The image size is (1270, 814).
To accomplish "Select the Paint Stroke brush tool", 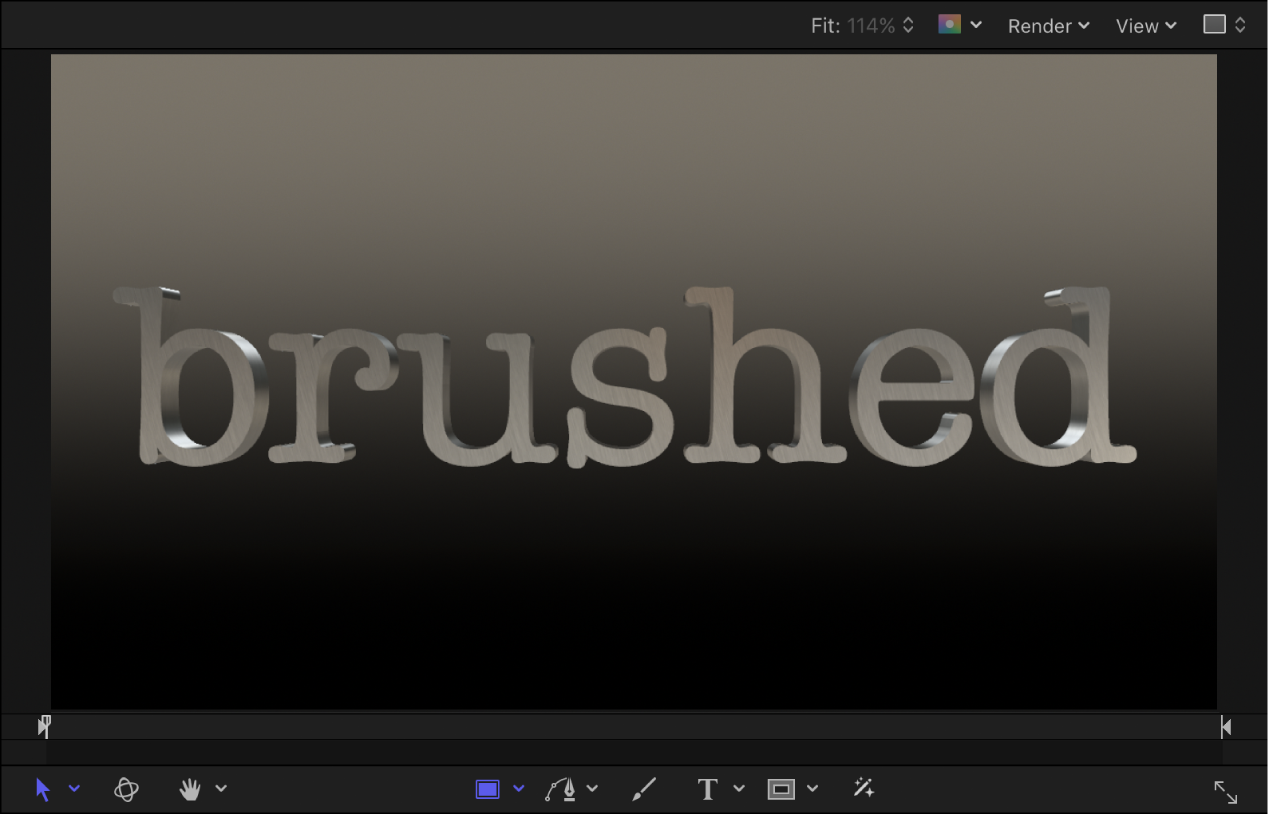I will 644,789.
